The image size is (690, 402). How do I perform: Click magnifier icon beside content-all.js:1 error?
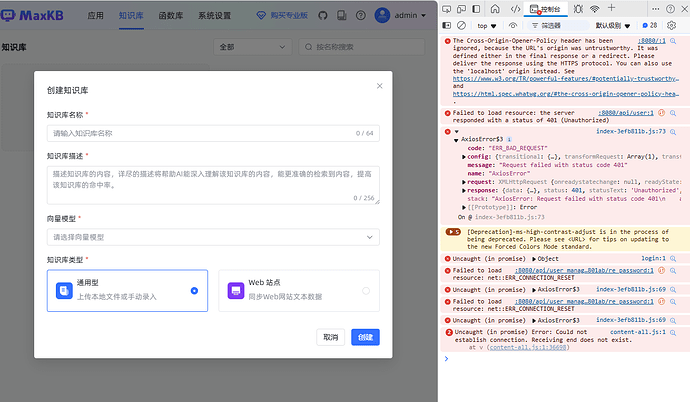[673, 333]
